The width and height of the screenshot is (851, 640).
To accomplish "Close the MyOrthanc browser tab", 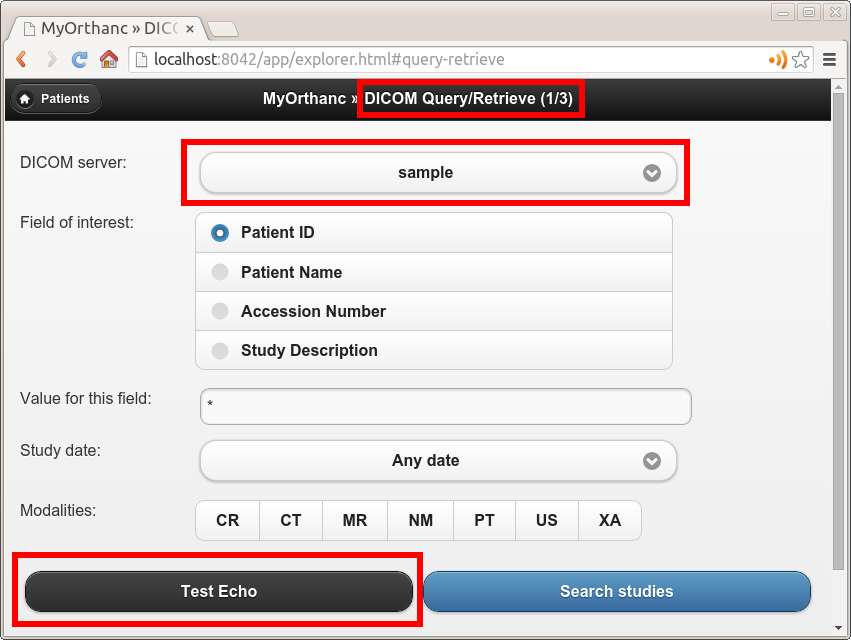I will coord(189,29).
